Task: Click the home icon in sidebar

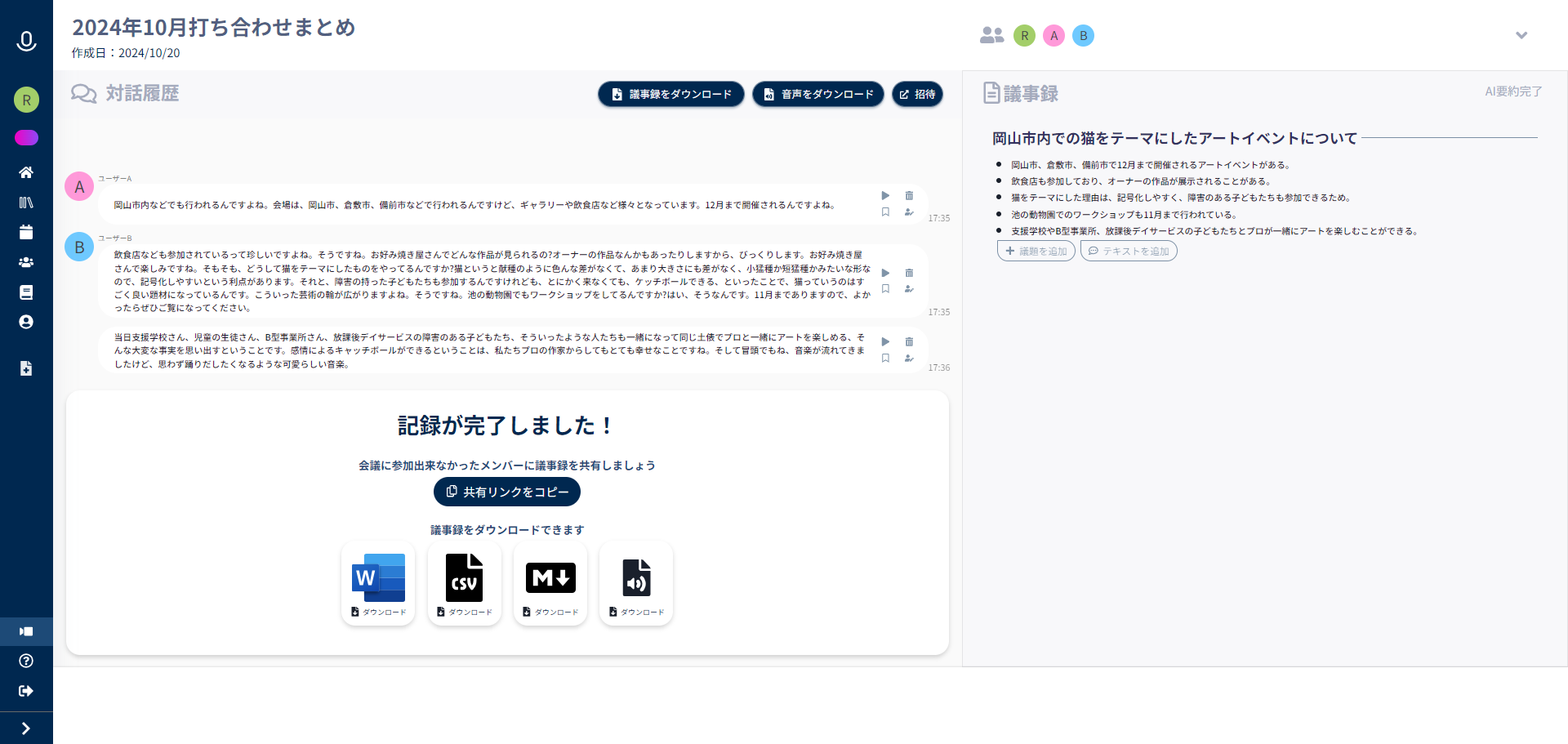Action: click(x=26, y=172)
